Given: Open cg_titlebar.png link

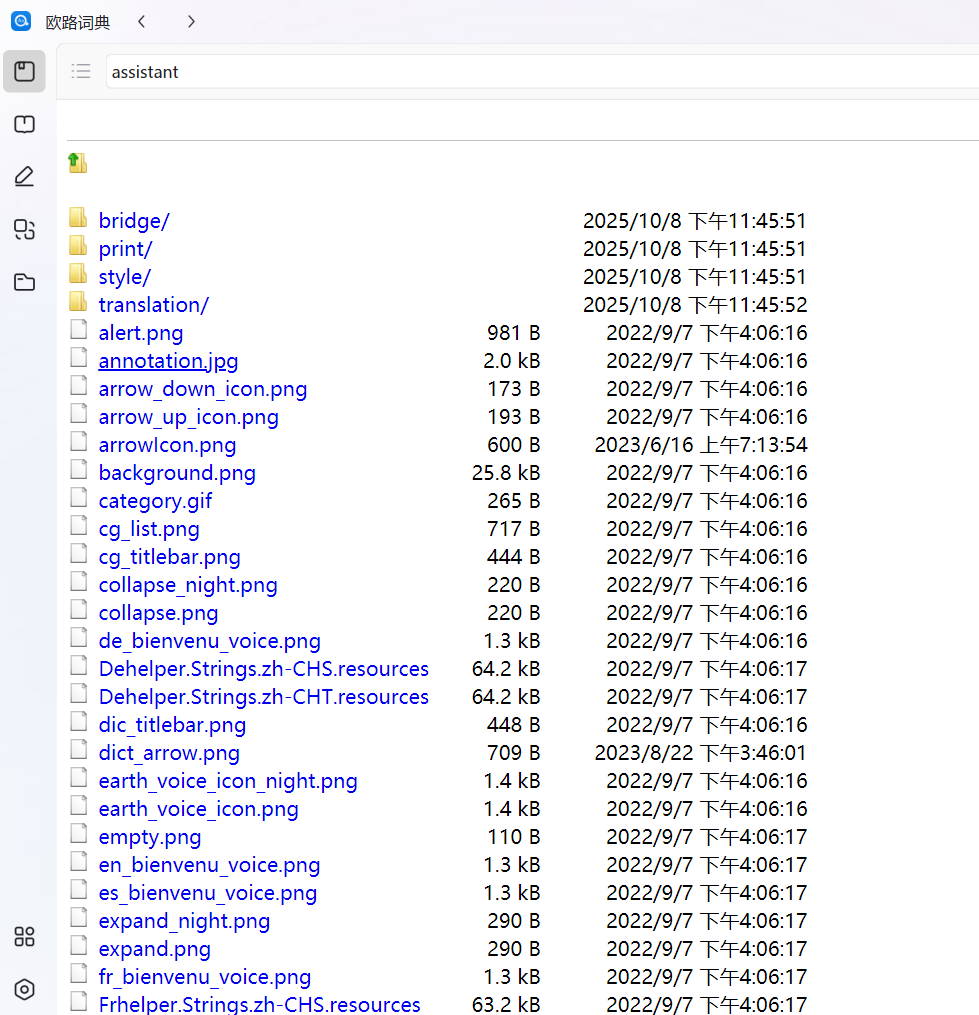Looking at the screenshot, I should point(170,557).
